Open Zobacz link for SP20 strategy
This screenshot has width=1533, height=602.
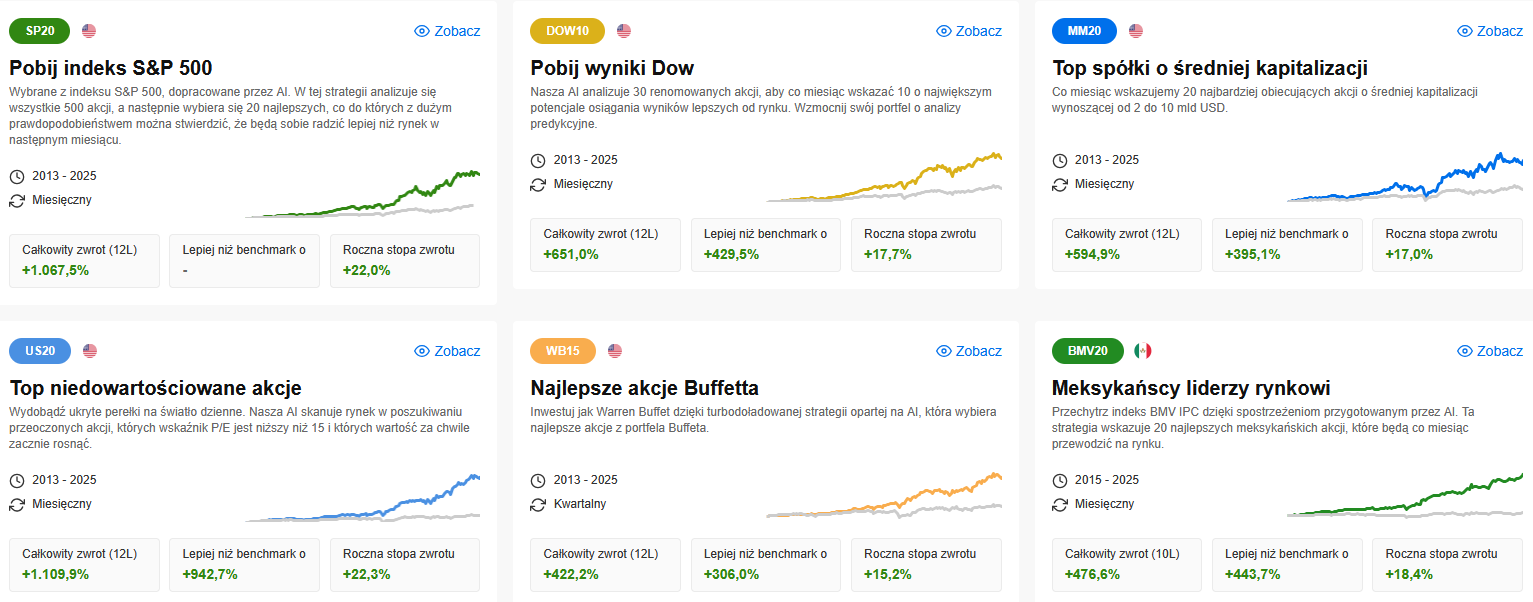(x=447, y=31)
